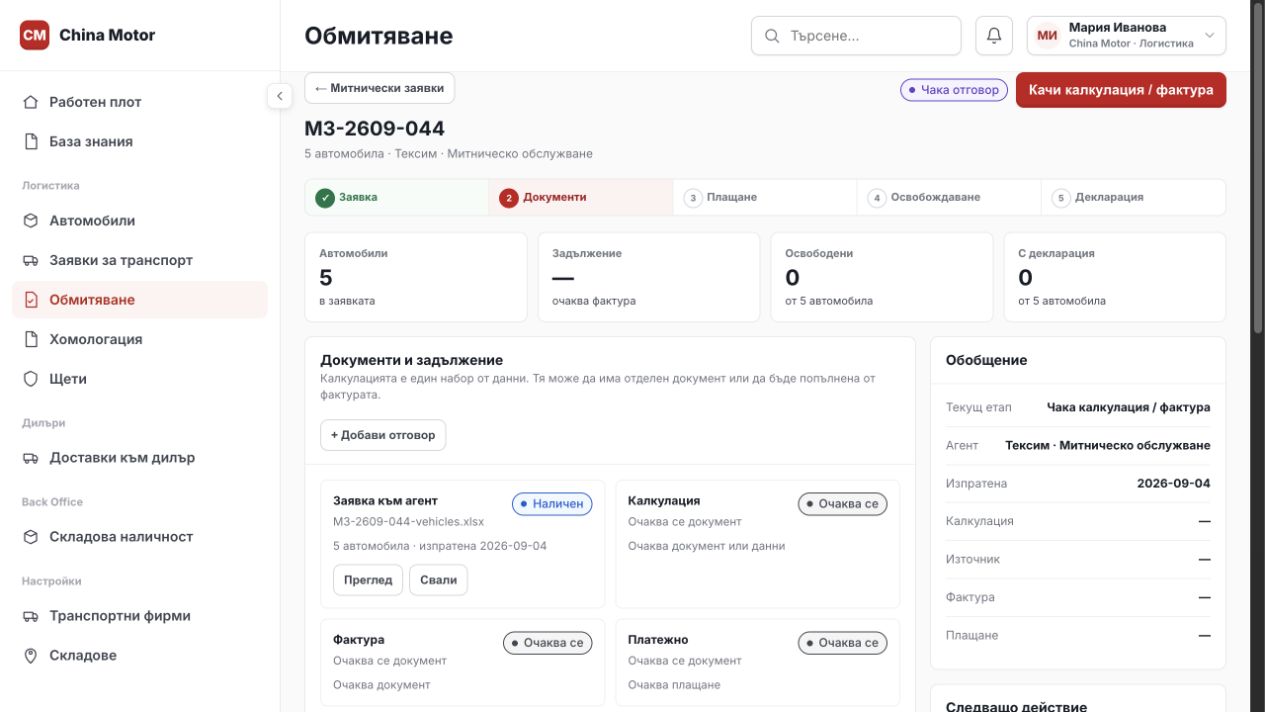Click the box icon beside Складова наличност
The image size is (1265, 712).
[31, 537]
